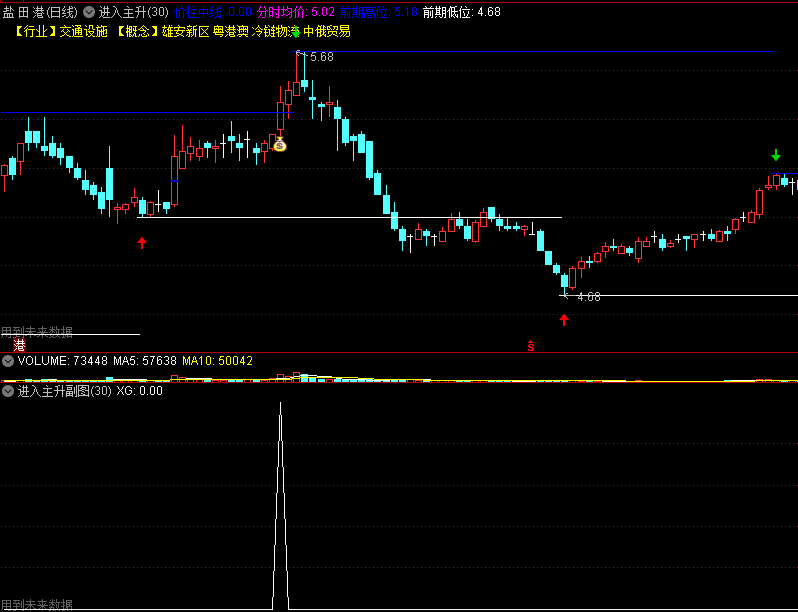This screenshot has height=612, width=798.
Task: Open the 进入主升副图 indicator dropdown arrow
Action: [x=8, y=391]
